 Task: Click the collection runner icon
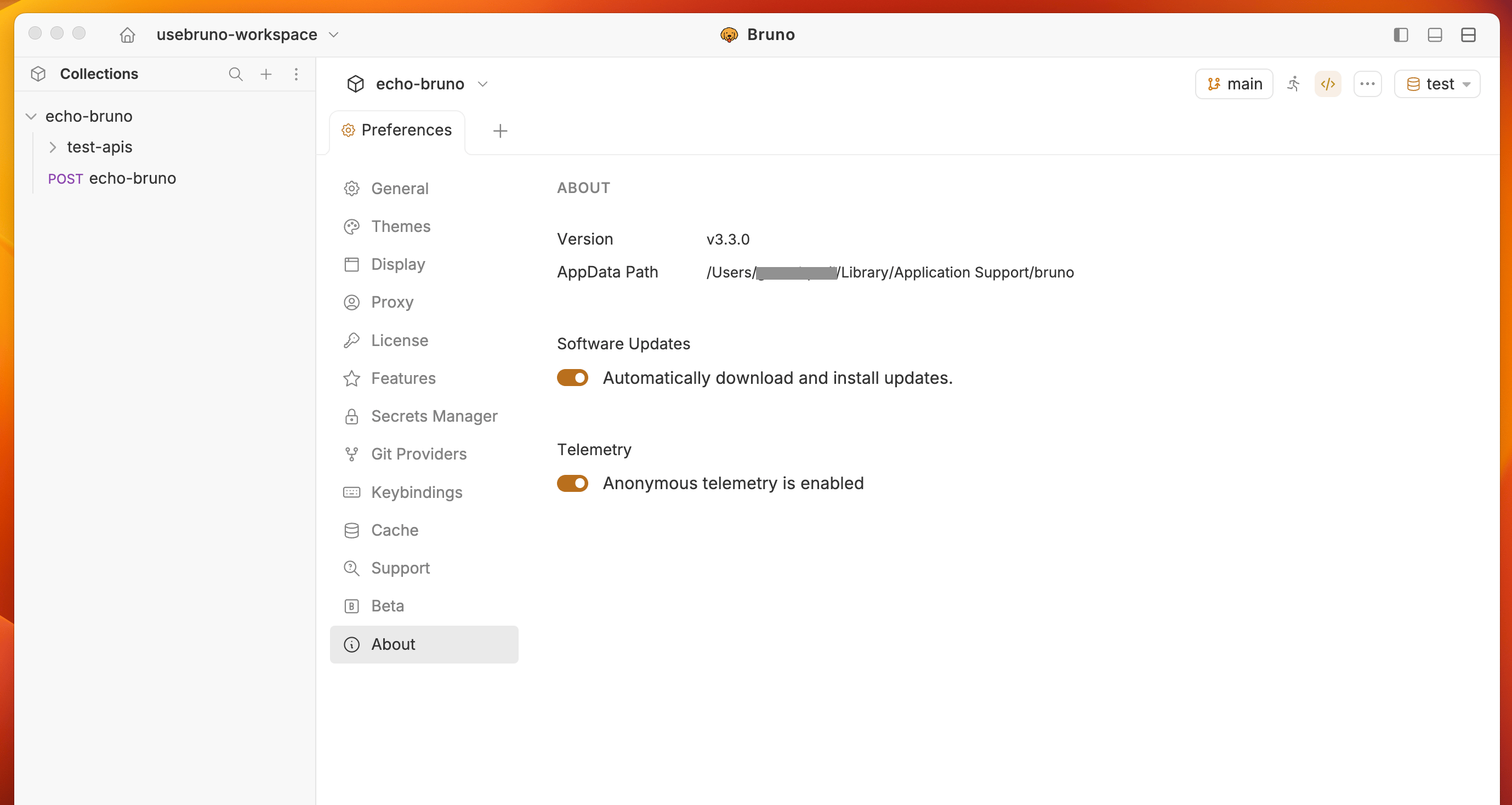click(1294, 84)
